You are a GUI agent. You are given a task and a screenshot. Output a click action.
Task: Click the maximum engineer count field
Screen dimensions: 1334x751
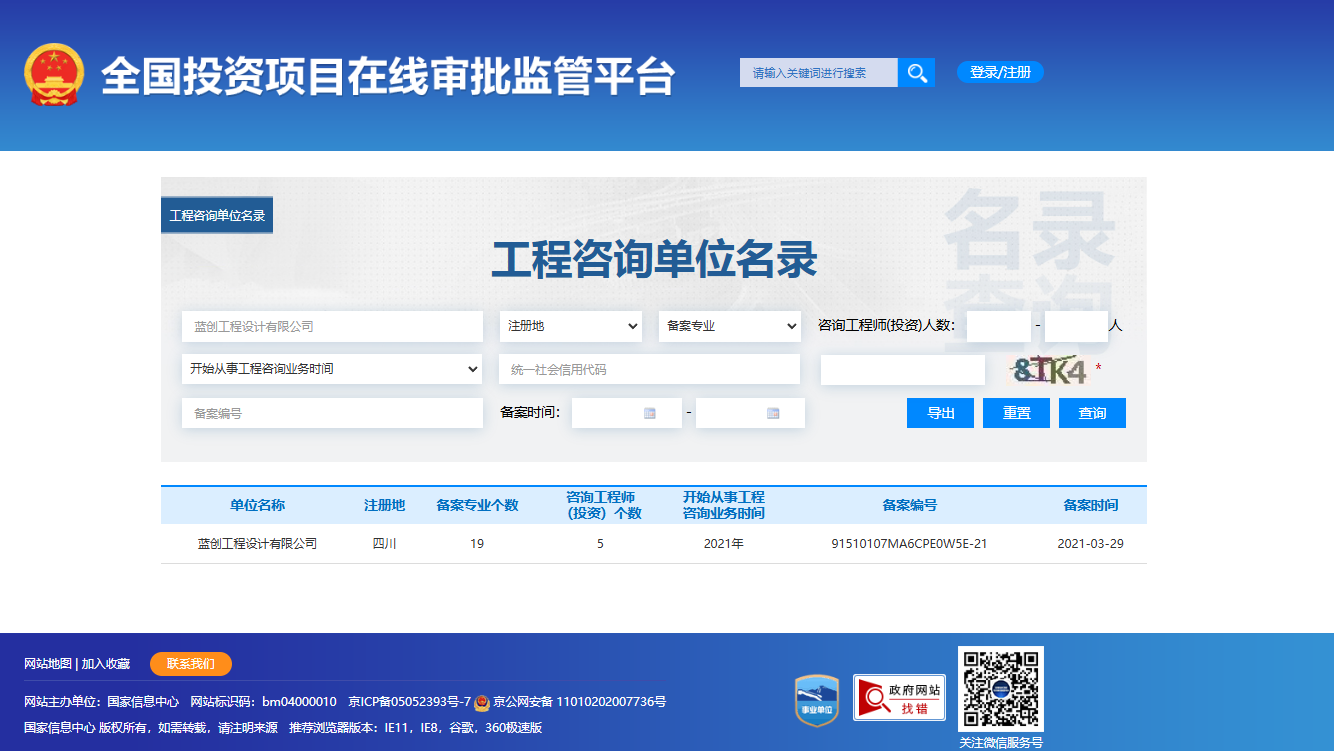tap(1076, 326)
